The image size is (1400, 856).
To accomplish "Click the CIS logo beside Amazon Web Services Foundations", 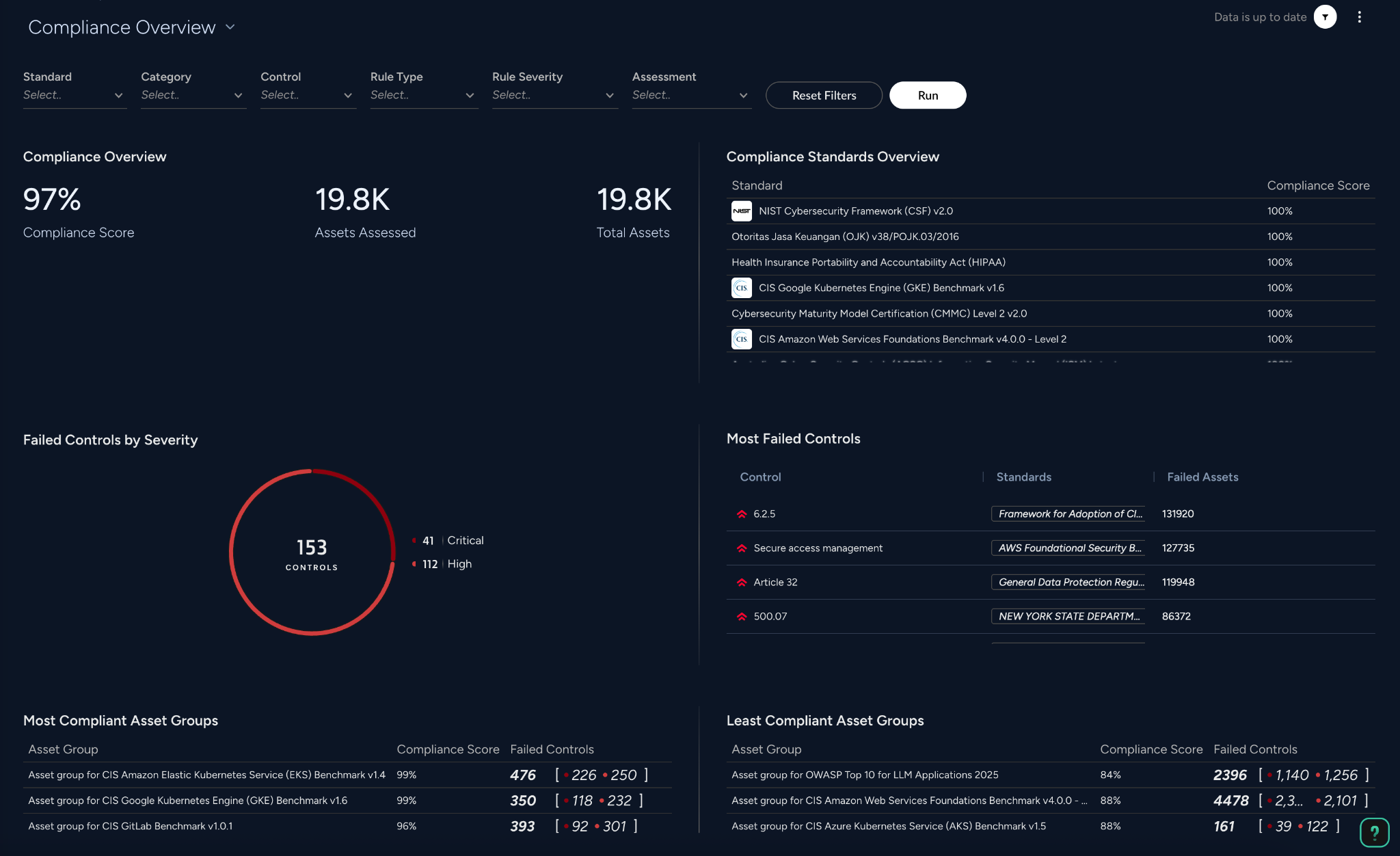I will pyautogui.click(x=742, y=339).
